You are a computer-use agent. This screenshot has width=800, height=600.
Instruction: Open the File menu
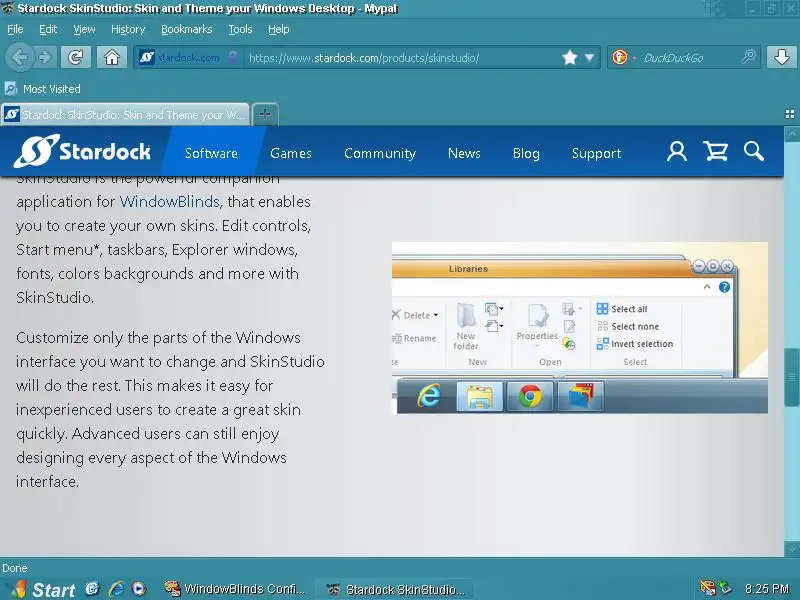(15, 29)
